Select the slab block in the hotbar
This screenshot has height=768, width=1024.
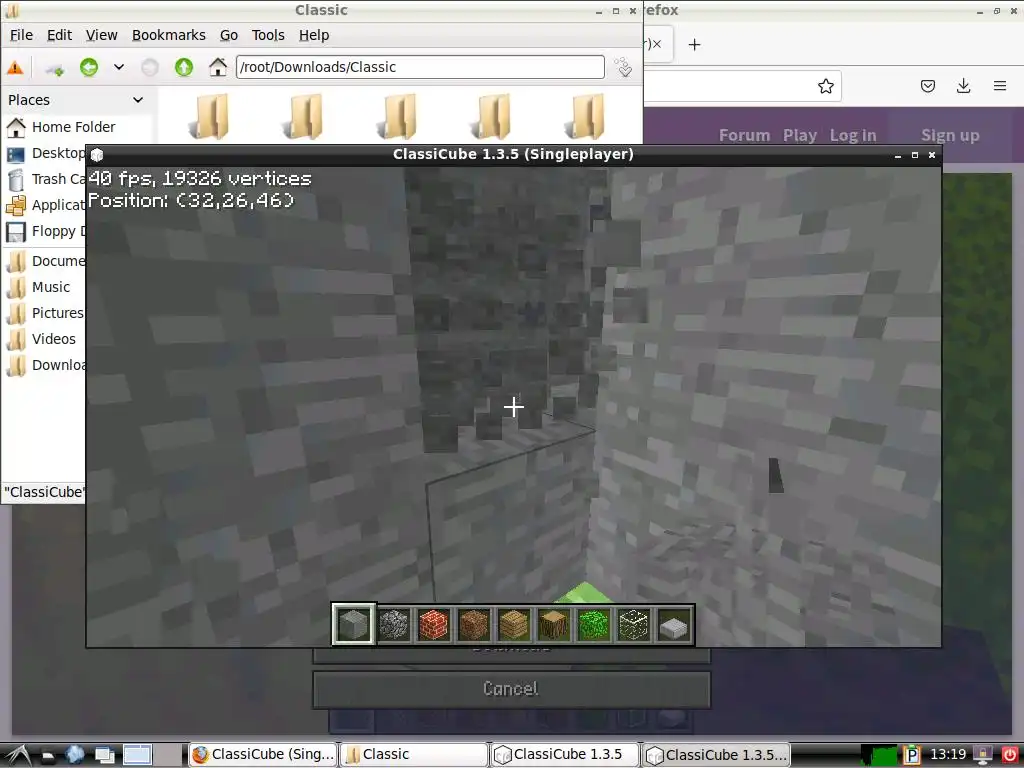point(674,624)
